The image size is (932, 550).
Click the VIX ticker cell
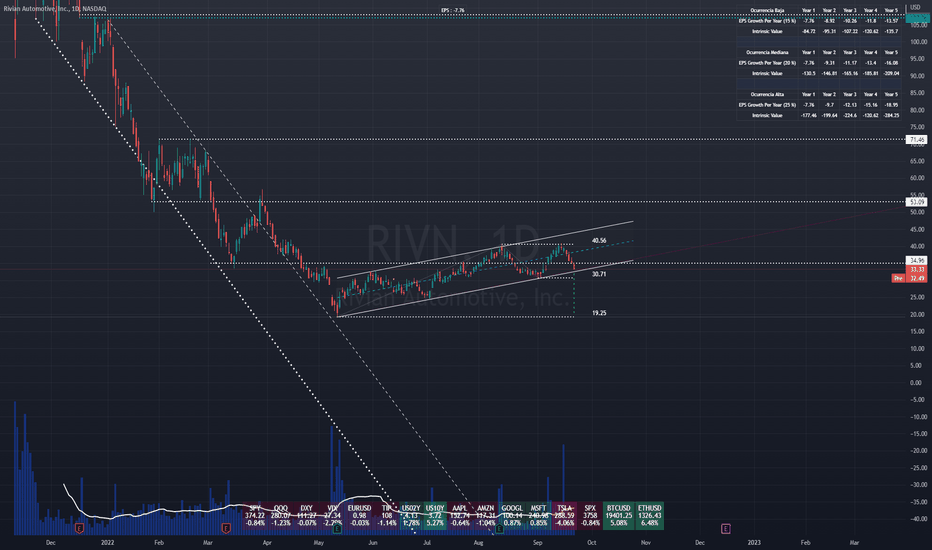tap(332, 516)
